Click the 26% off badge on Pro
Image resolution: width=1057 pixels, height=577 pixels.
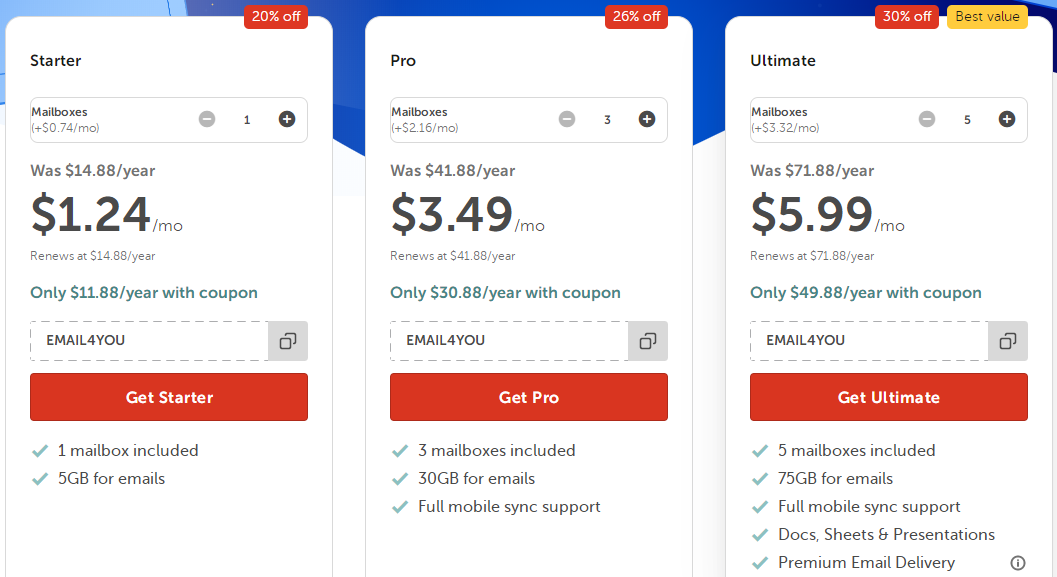tap(636, 17)
